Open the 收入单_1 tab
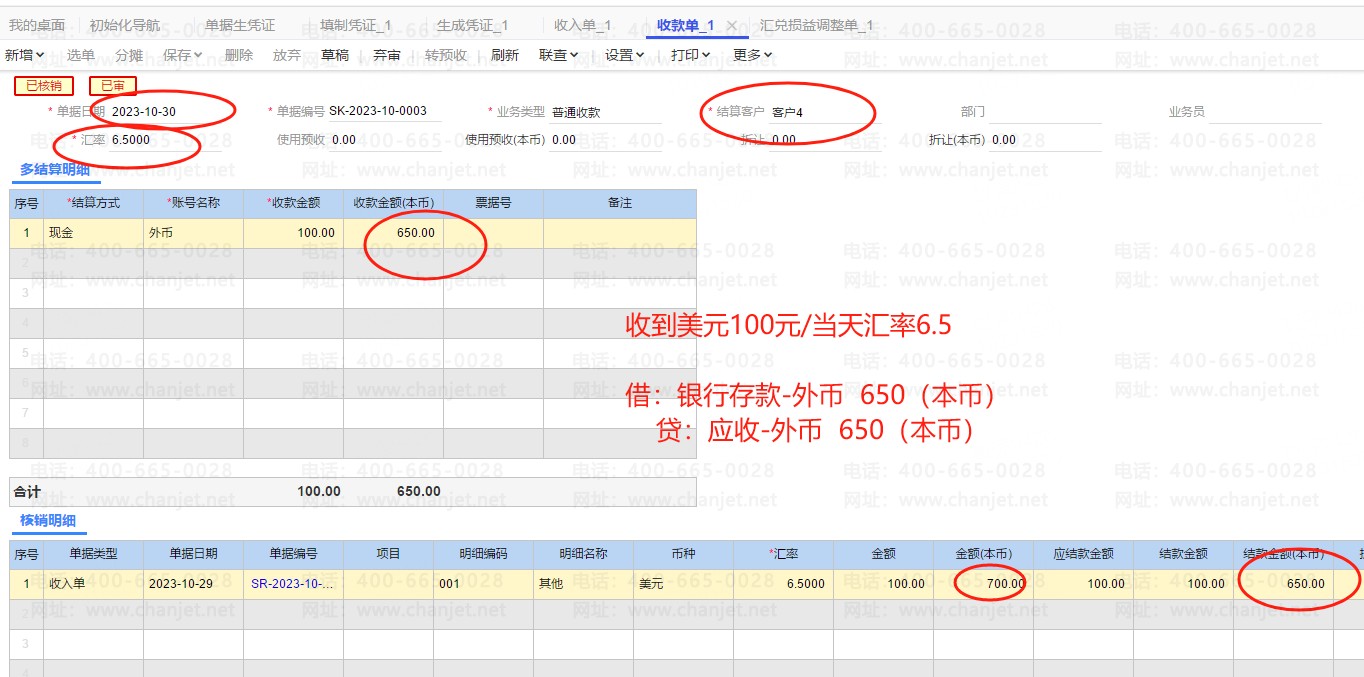Viewport: 1364px width, 677px height. click(583, 26)
